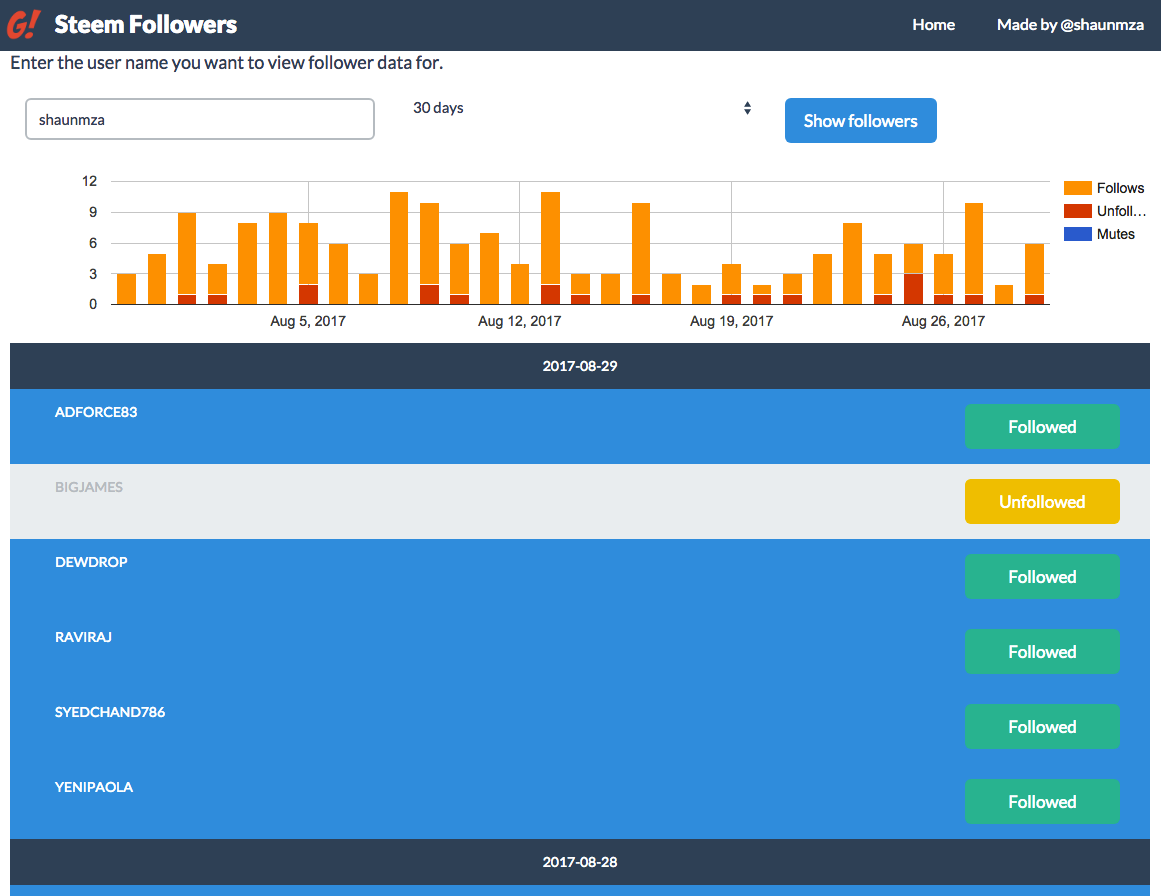This screenshot has height=896, width=1161.
Task: Click the chart bar above Aug 12, 2017
Action: tap(520, 284)
